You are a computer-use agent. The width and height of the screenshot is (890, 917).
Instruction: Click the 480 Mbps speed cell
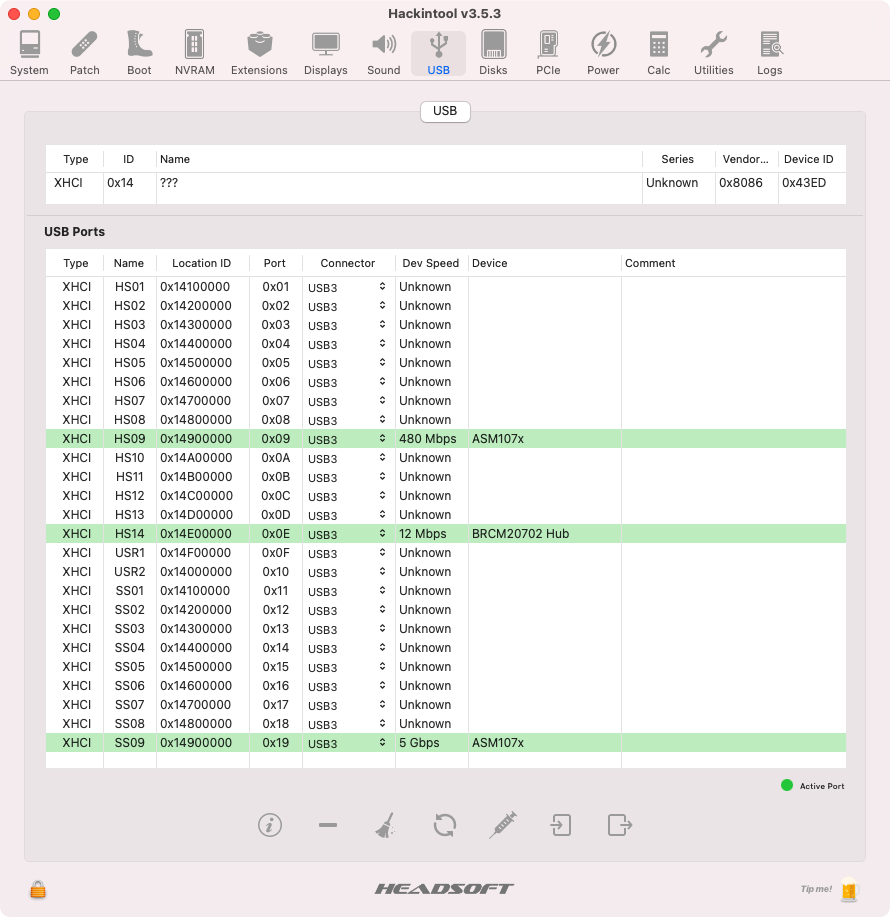pyautogui.click(x=427, y=439)
